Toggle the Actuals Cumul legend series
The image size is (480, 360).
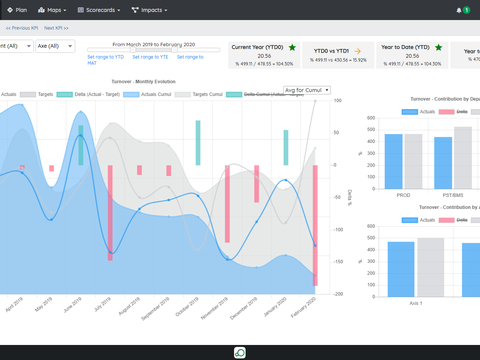pyautogui.click(x=147, y=94)
